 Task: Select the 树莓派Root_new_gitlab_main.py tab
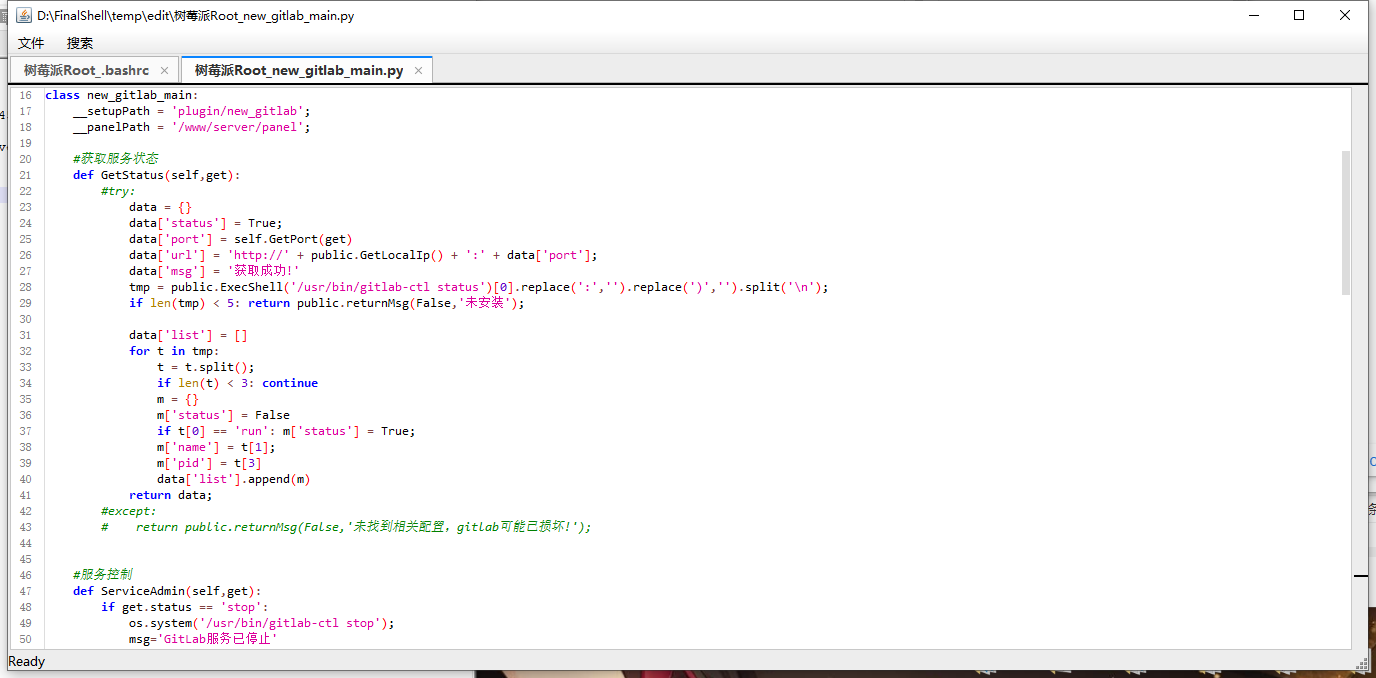coord(299,70)
